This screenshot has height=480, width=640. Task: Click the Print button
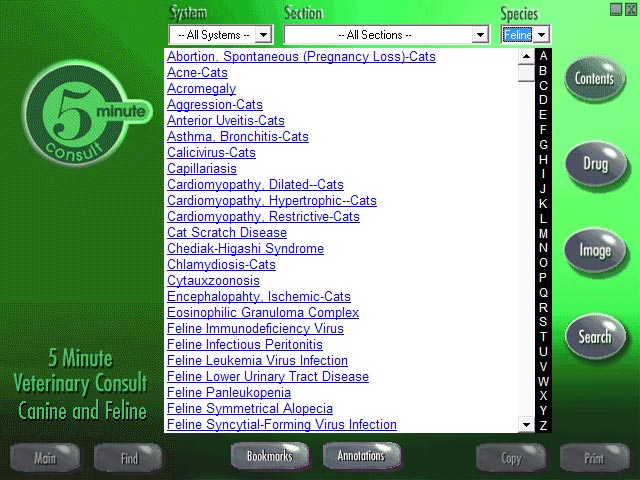pos(594,458)
